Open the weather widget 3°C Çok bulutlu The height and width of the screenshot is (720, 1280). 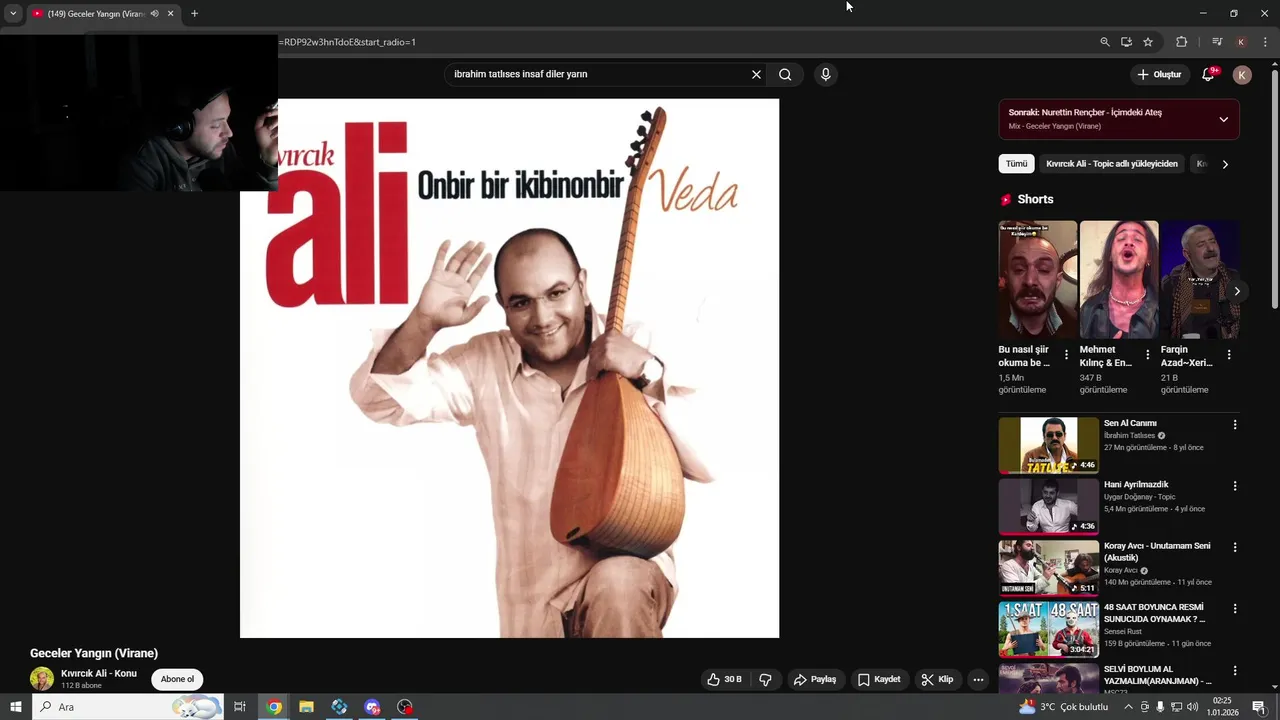(1065, 707)
